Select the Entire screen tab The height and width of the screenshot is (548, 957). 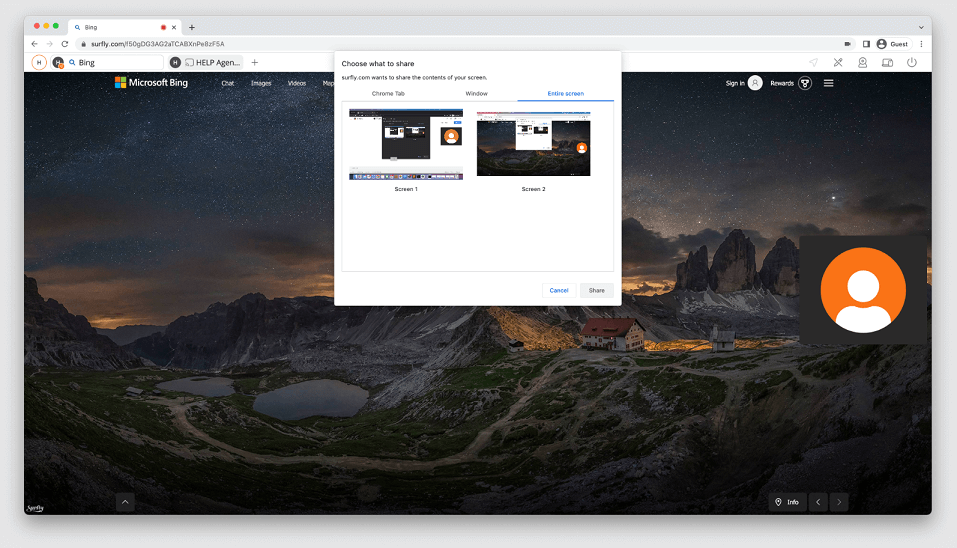[566, 93]
